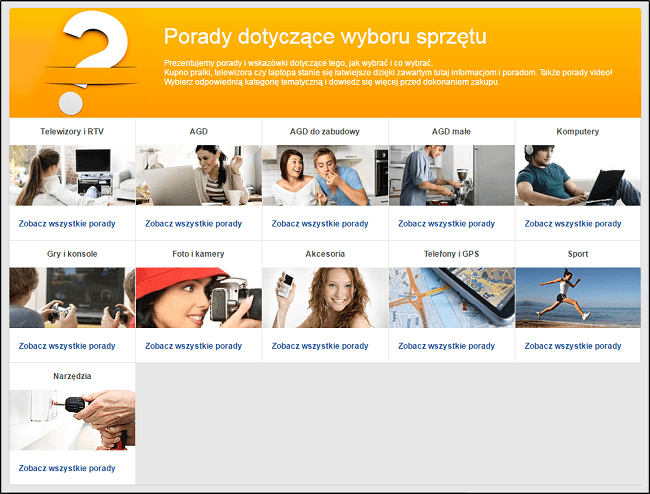Screen dimensions: 650x494
Task: Click 'Zobacz wszystkie porady' under Narzędzia
Action: click(67, 468)
